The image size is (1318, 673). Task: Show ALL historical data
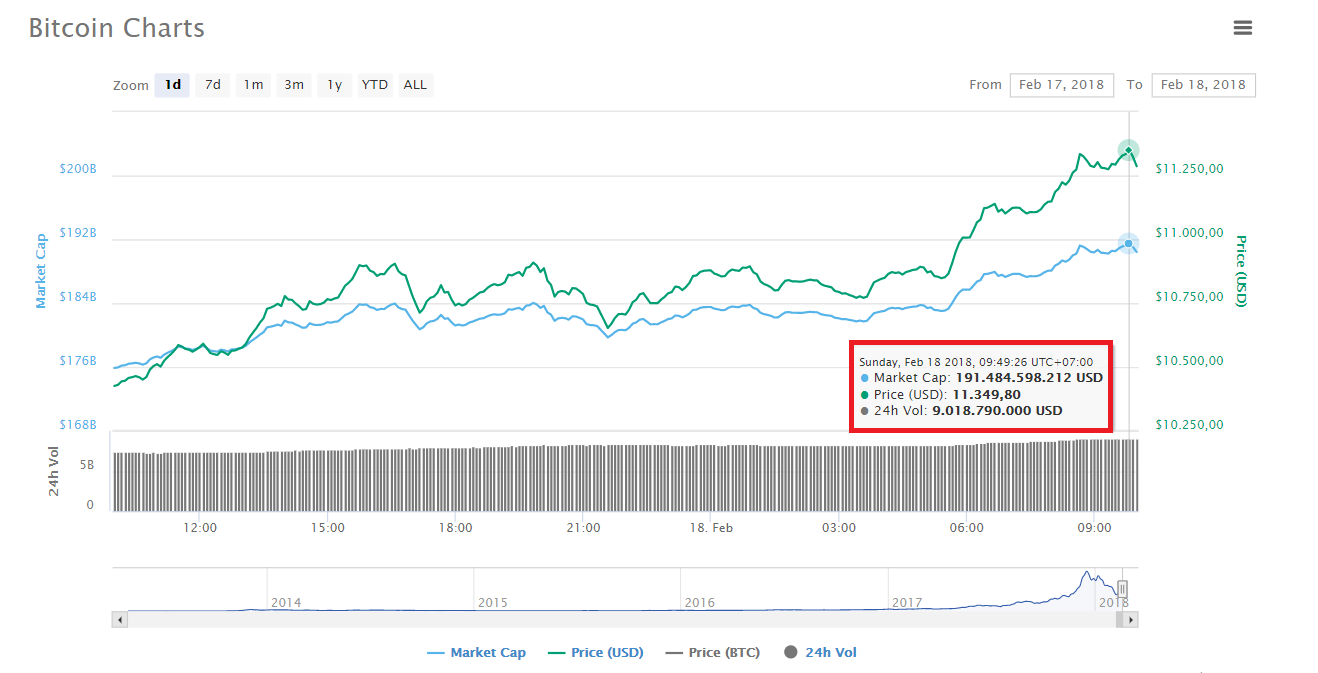[415, 85]
